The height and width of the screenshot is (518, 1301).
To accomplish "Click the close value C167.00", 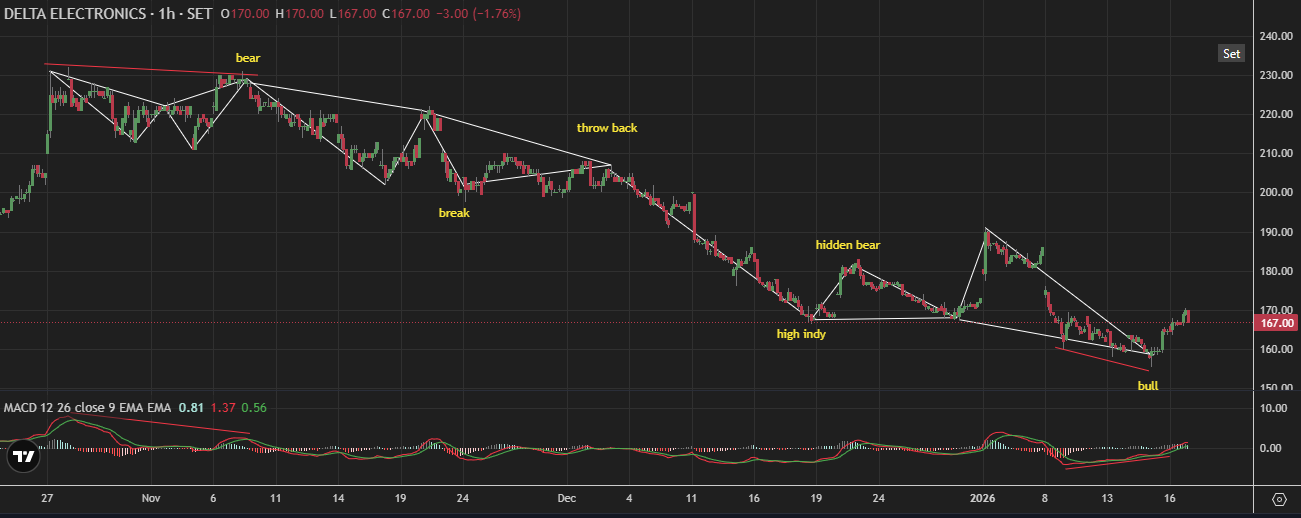I will tap(407, 15).
